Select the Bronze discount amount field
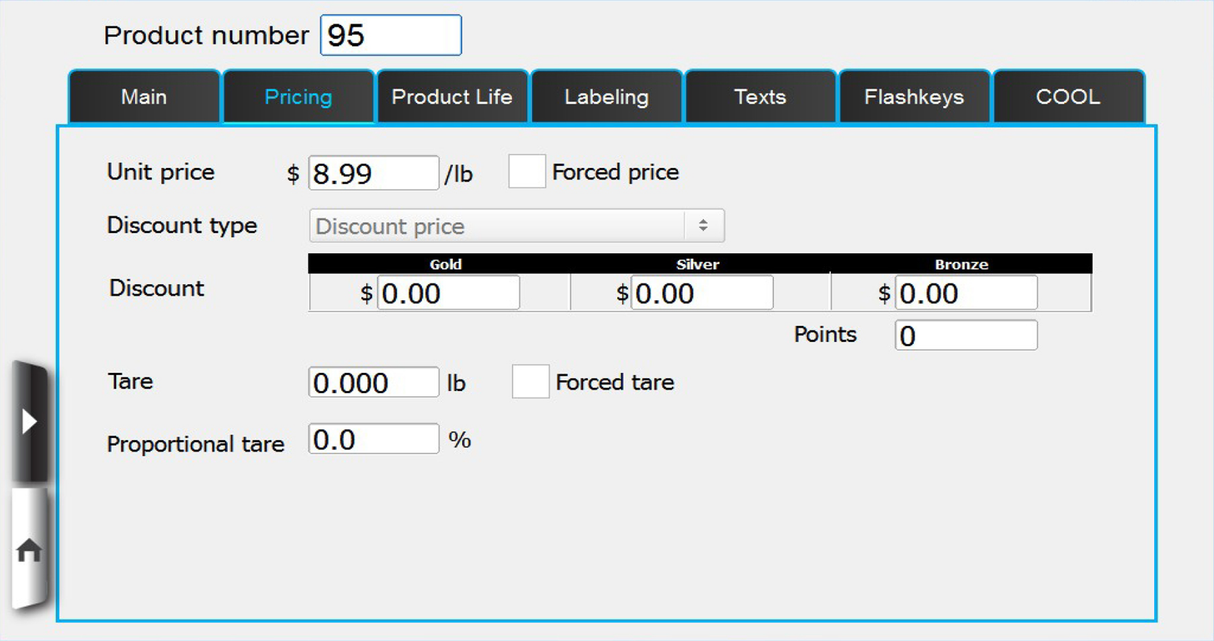 (x=965, y=292)
